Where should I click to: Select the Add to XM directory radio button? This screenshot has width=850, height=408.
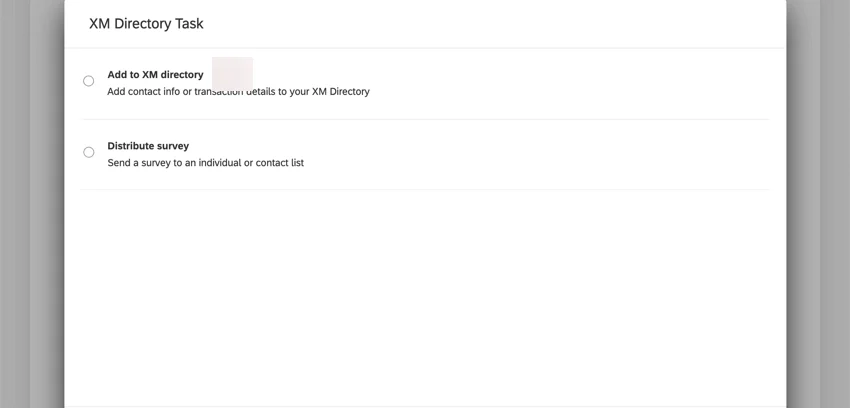(x=89, y=81)
